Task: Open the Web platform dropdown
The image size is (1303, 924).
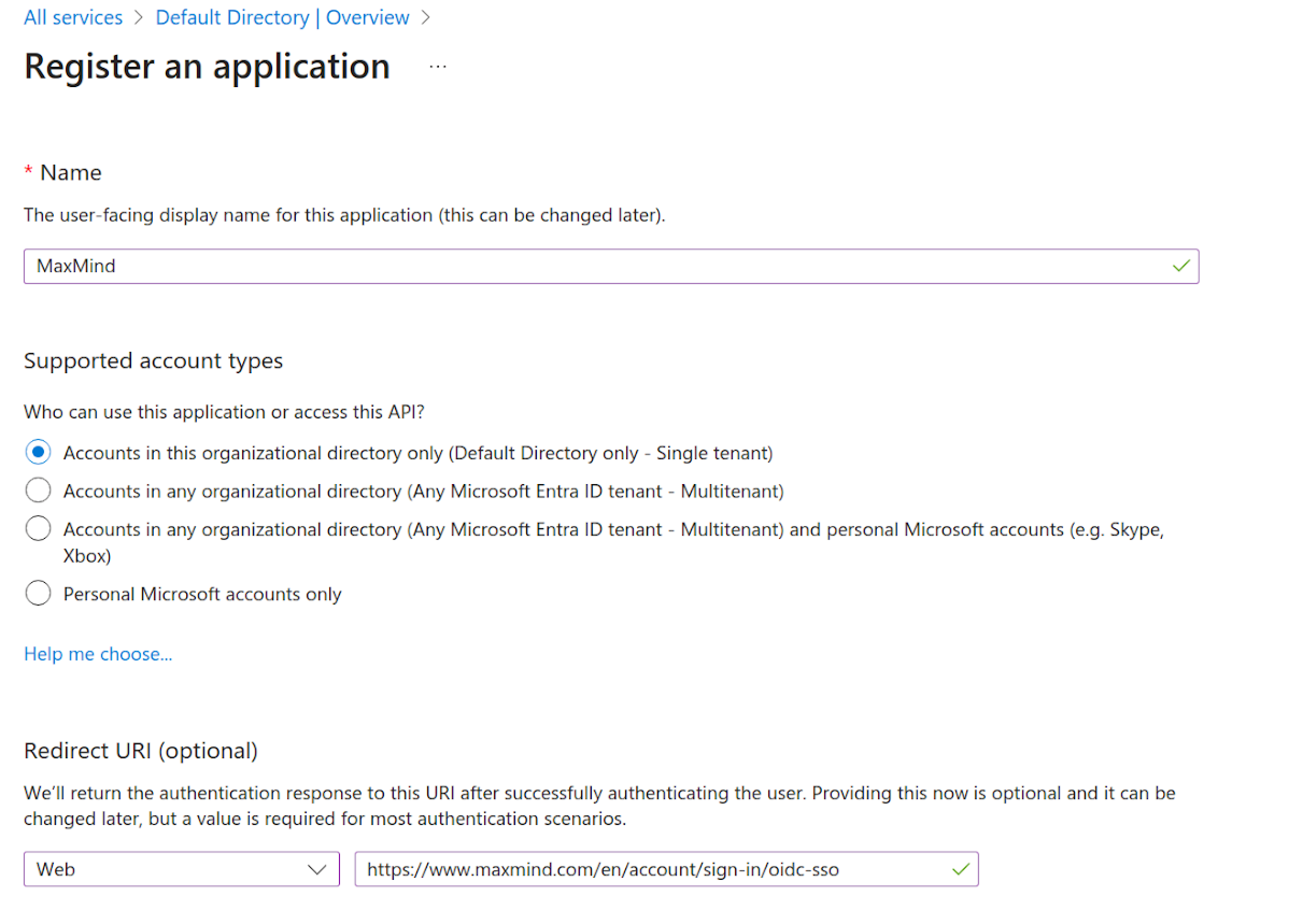Action: point(171,869)
